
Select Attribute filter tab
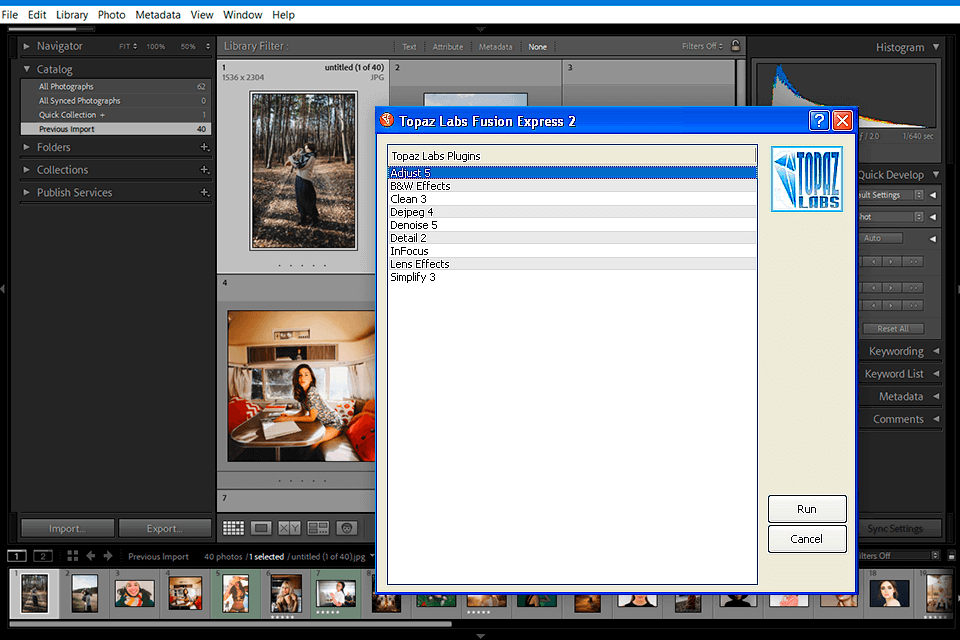(448, 47)
